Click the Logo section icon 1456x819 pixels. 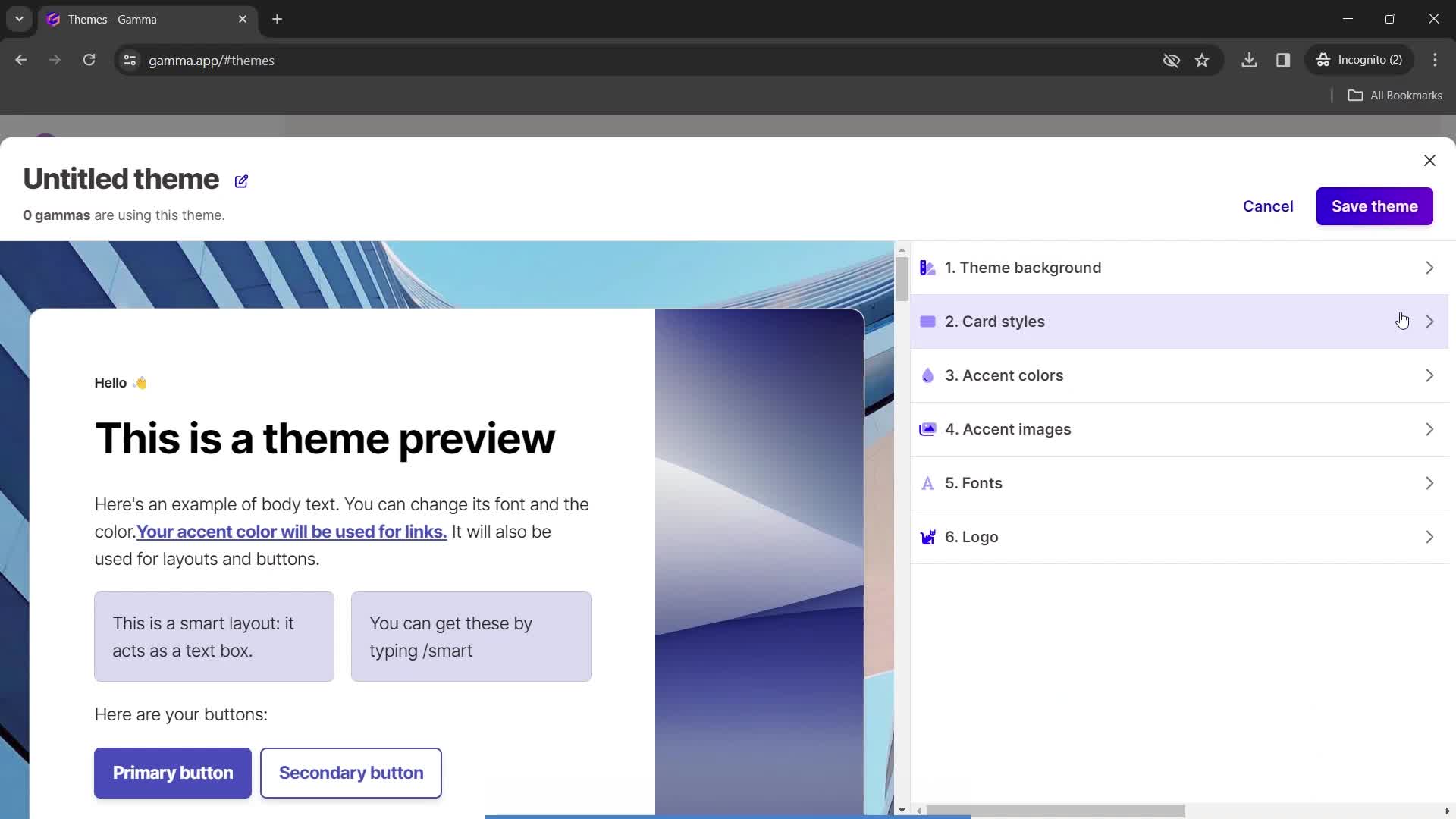coord(929,537)
